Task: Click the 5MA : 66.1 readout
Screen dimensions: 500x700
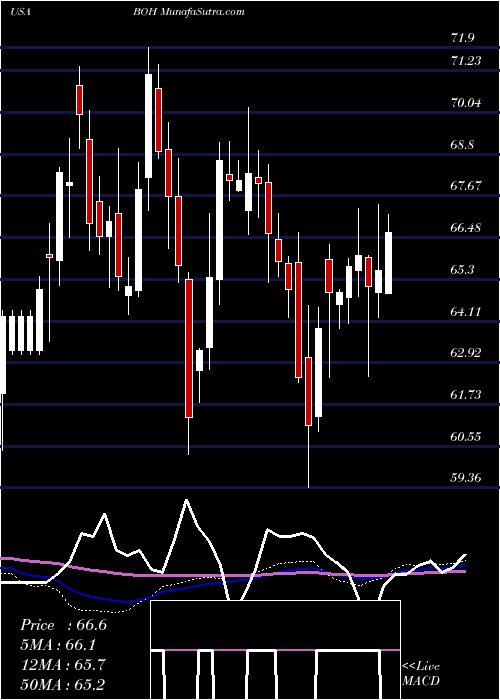Action: click(58, 645)
